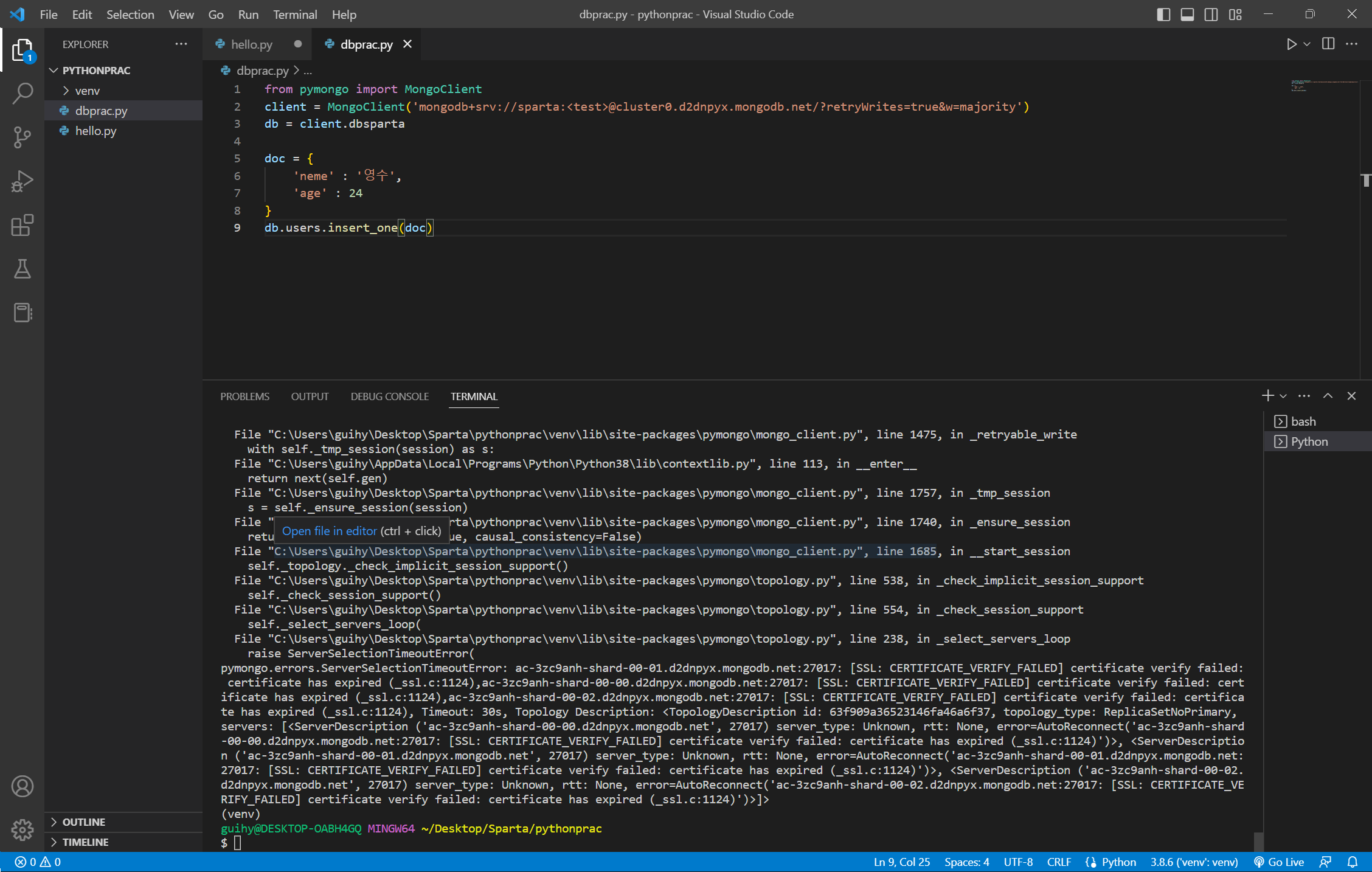Customize layout icon in title bar

[x=1235, y=14]
